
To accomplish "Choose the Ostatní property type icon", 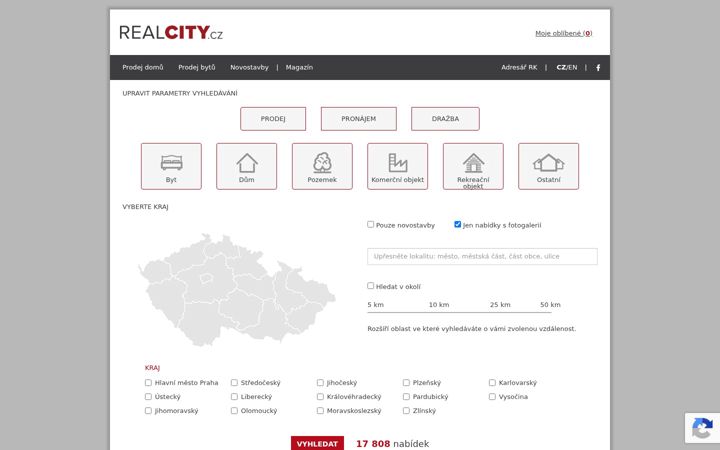I will click(549, 166).
